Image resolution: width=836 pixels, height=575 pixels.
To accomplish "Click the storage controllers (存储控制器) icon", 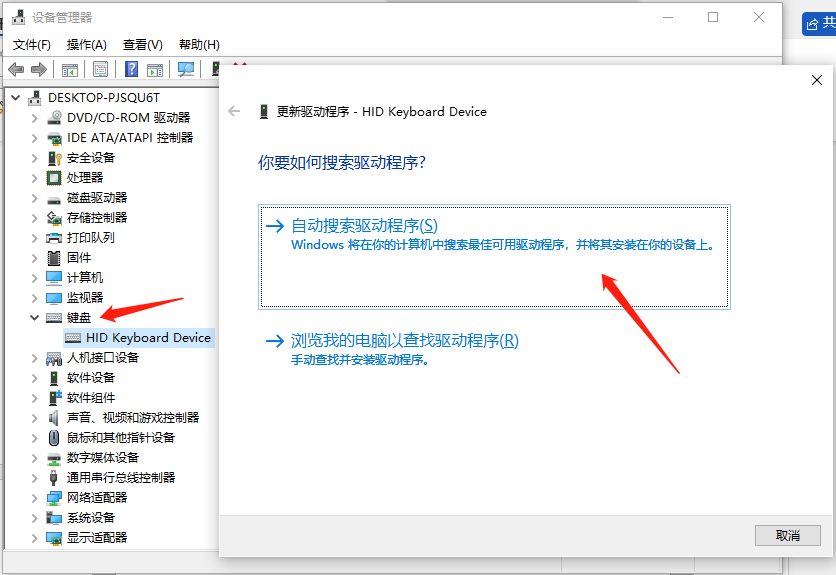I will point(54,218).
